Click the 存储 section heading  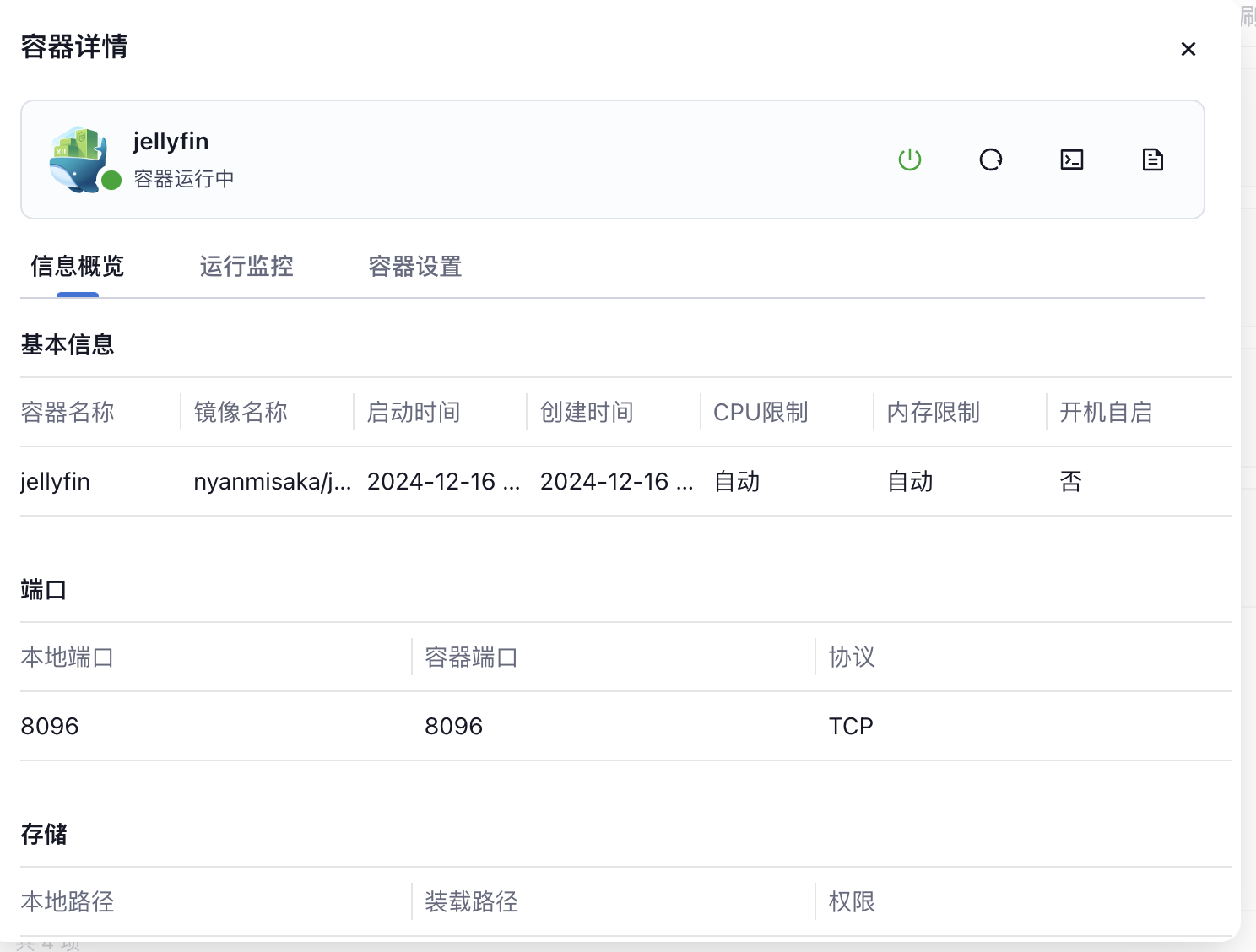[44, 834]
